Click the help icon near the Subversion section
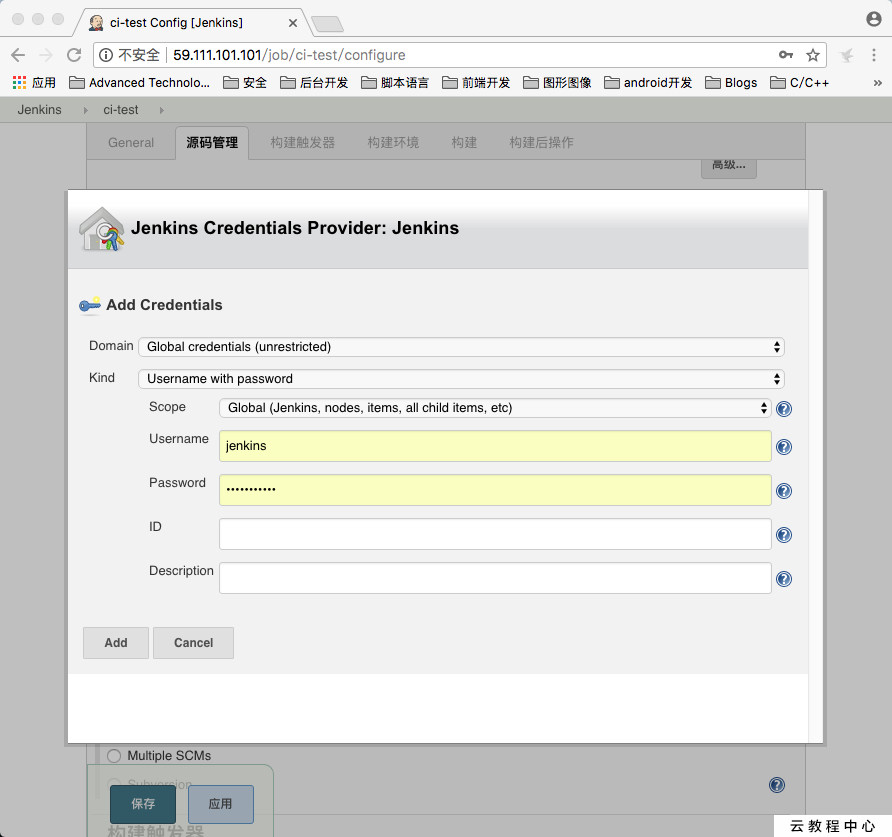892x837 pixels. pyautogui.click(x=777, y=785)
